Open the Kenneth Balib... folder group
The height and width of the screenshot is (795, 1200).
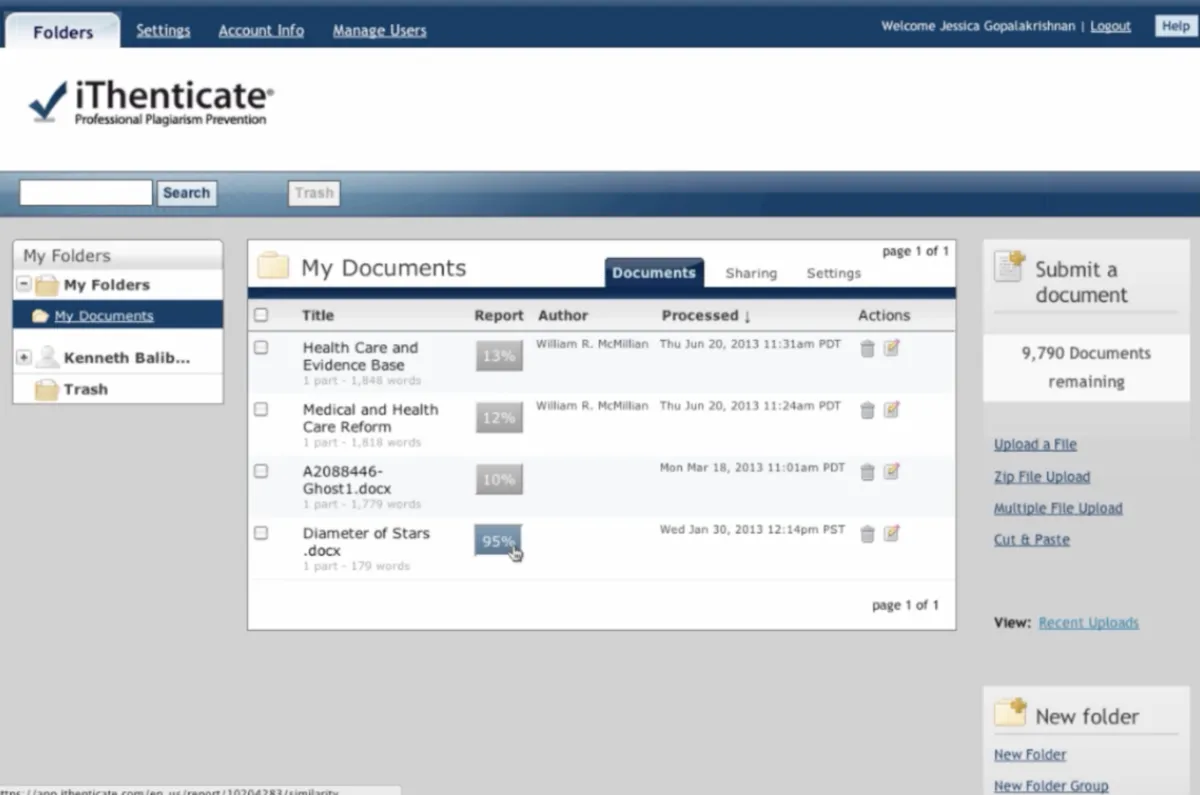point(127,357)
